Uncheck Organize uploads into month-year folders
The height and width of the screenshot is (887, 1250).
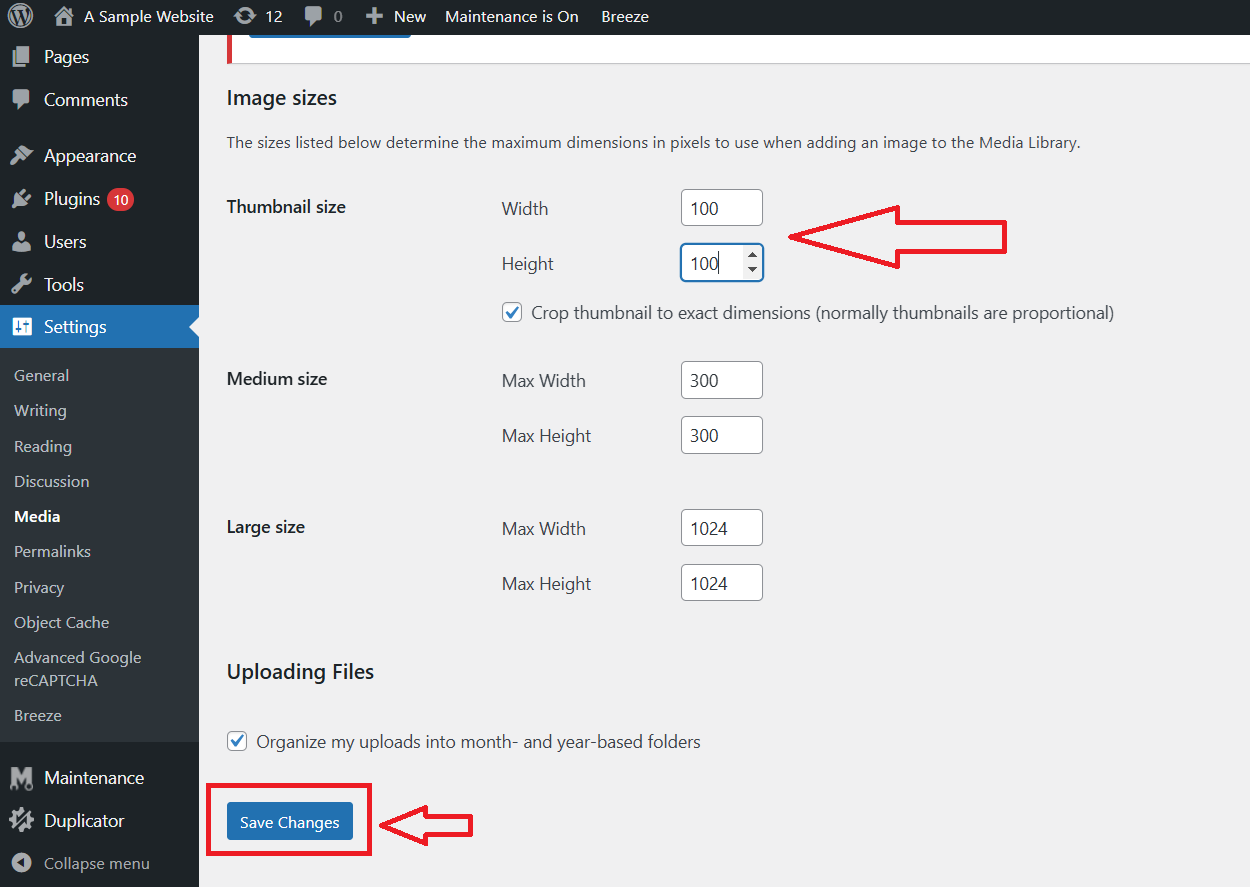pyautogui.click(x=237, y=742)
